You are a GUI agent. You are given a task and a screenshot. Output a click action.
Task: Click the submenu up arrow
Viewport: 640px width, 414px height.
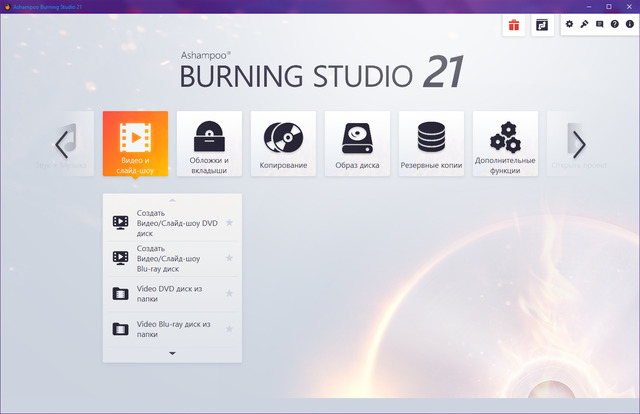pyautogui.click(x=172, y=200)
